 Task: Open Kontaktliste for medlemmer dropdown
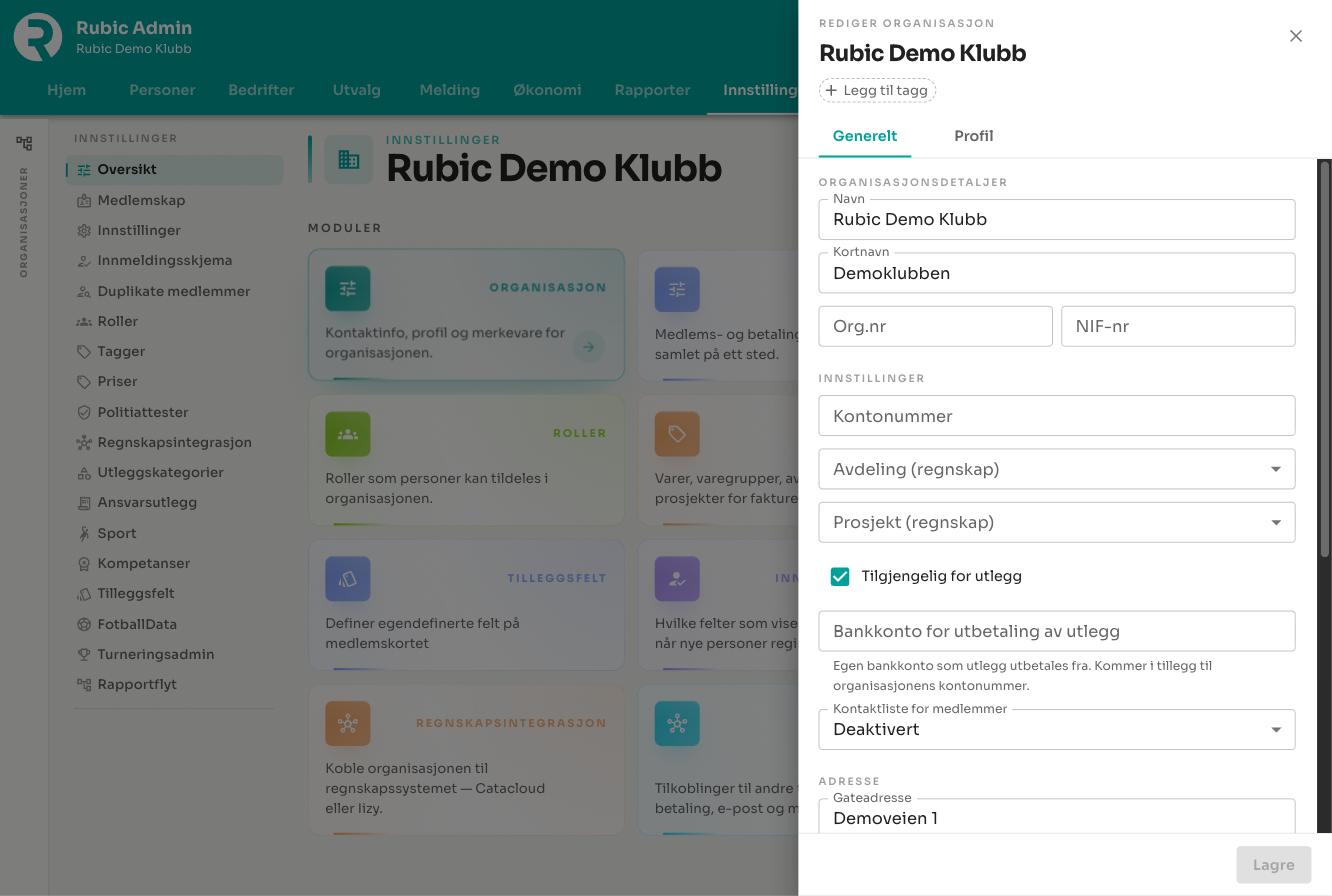tap(1057, 730)
